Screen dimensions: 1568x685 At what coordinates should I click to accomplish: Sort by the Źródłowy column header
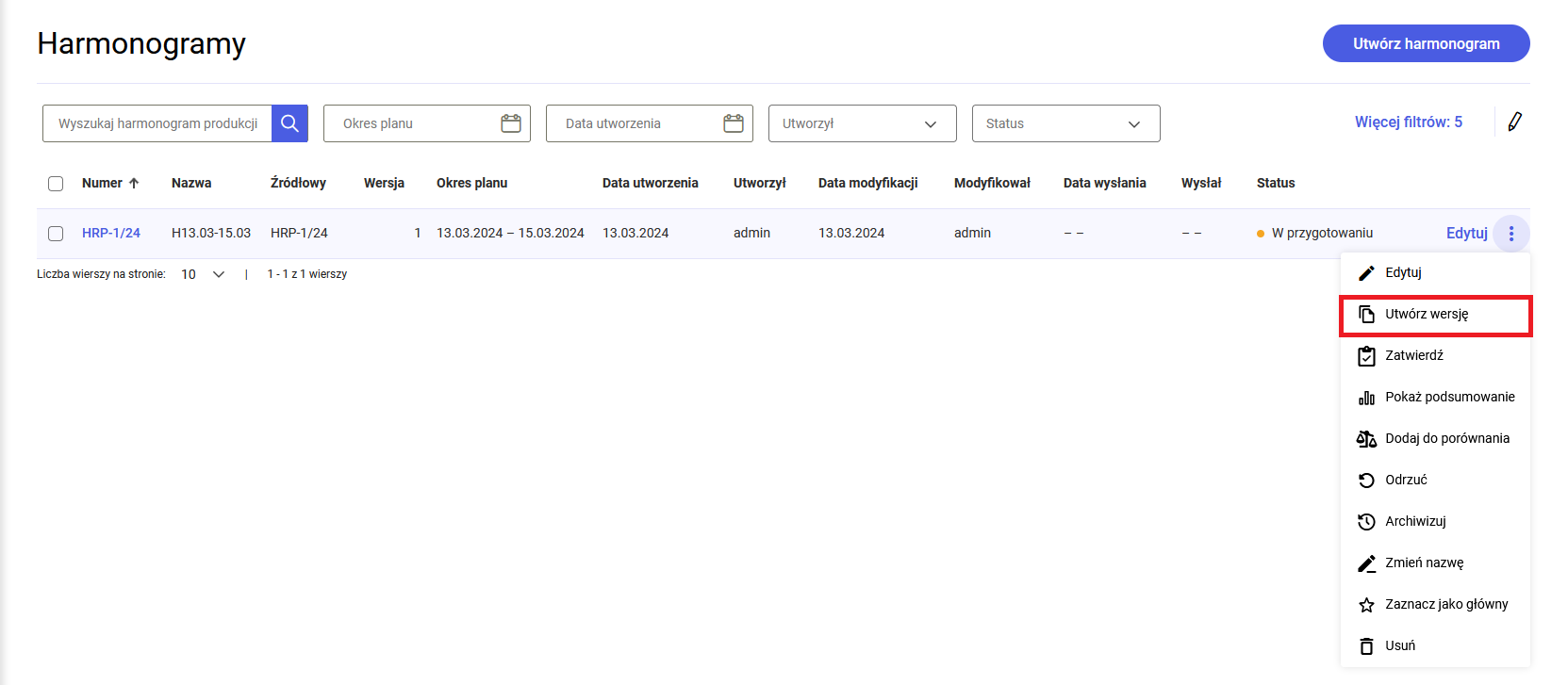pyautogui.click(x=298, y=183)
